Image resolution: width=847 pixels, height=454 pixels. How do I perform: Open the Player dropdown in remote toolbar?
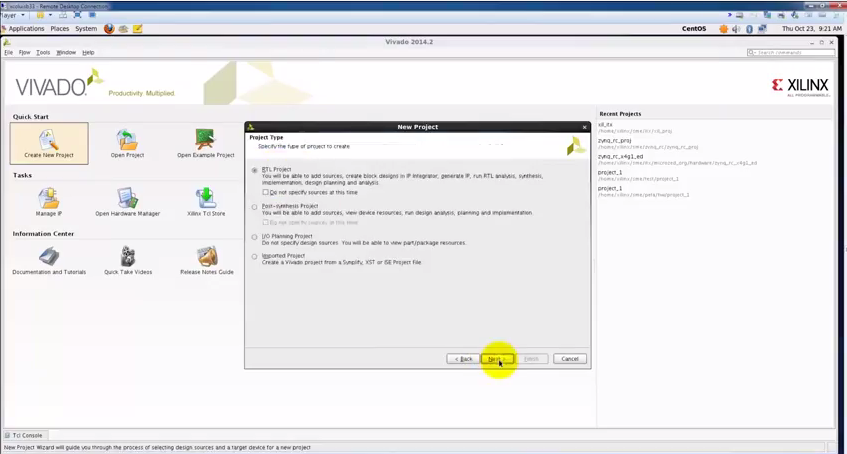tap(12, 15)
